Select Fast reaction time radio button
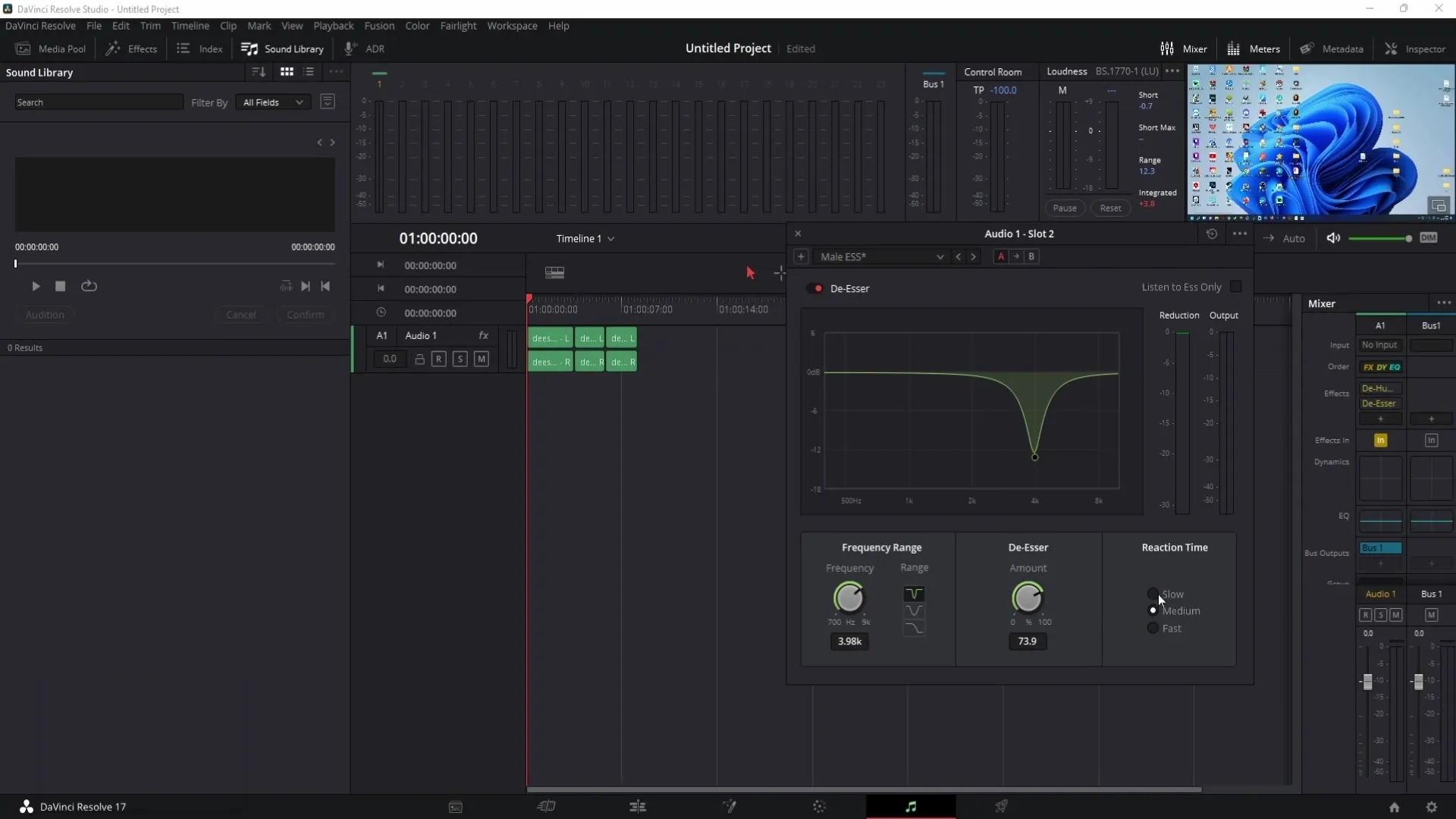 tap(1153, 628)
